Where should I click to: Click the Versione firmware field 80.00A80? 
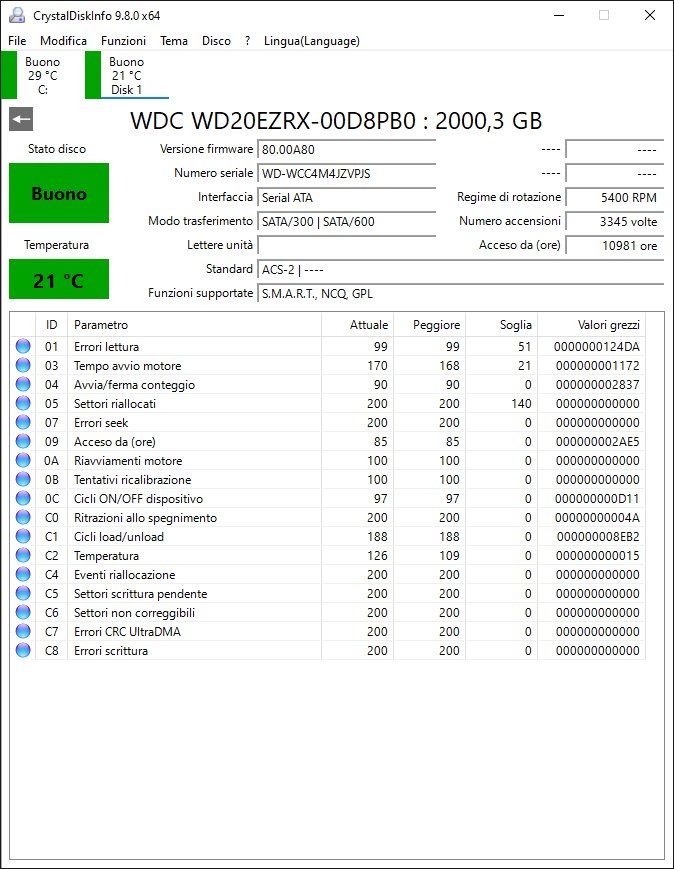pos(347,150)
